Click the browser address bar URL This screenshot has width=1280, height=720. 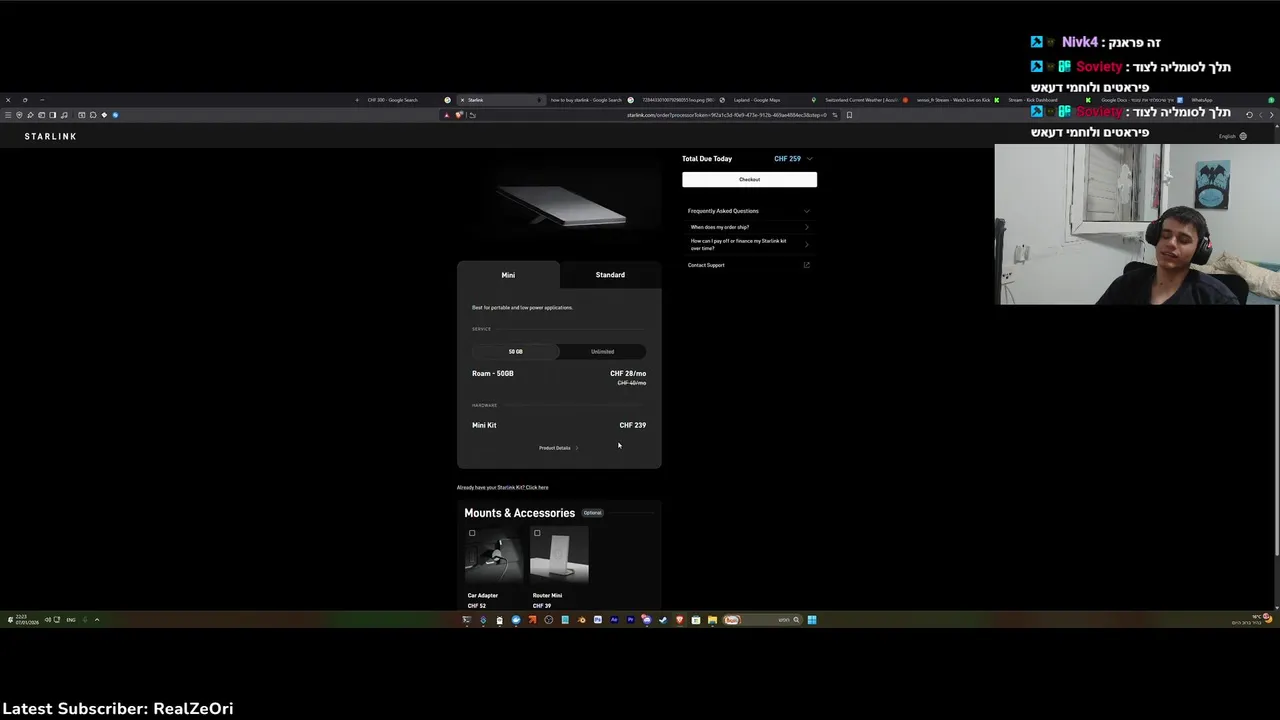(x=727, y=115)
